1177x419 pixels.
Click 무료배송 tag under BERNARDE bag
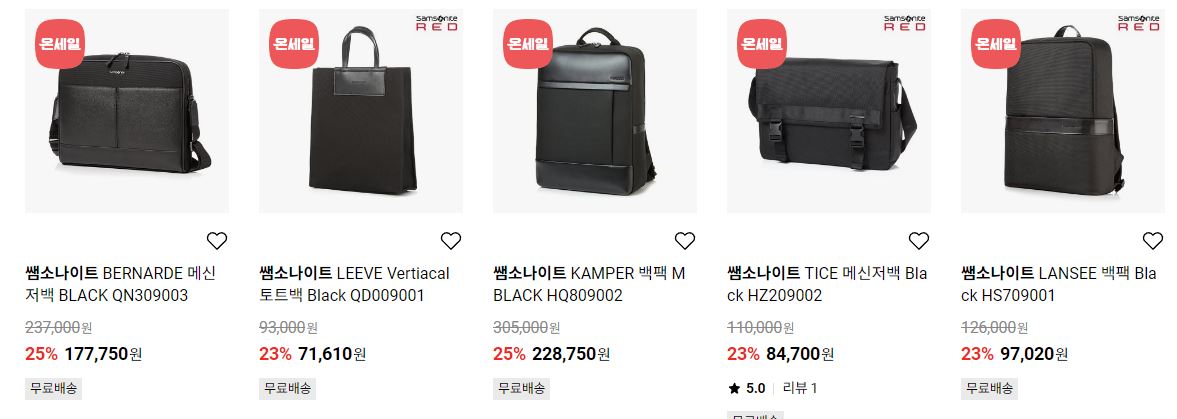(53, 388)
